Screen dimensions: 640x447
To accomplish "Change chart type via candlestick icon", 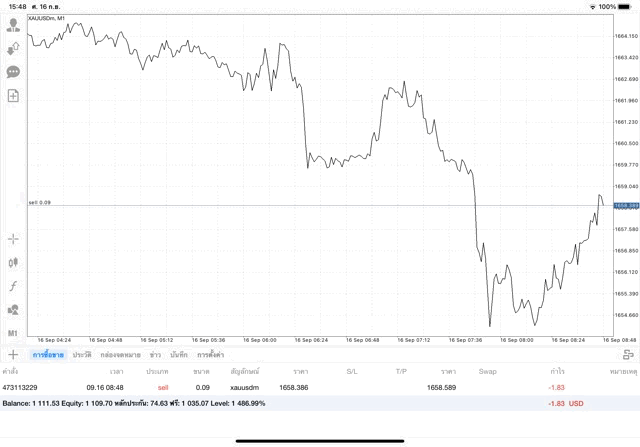I will 13,262.
